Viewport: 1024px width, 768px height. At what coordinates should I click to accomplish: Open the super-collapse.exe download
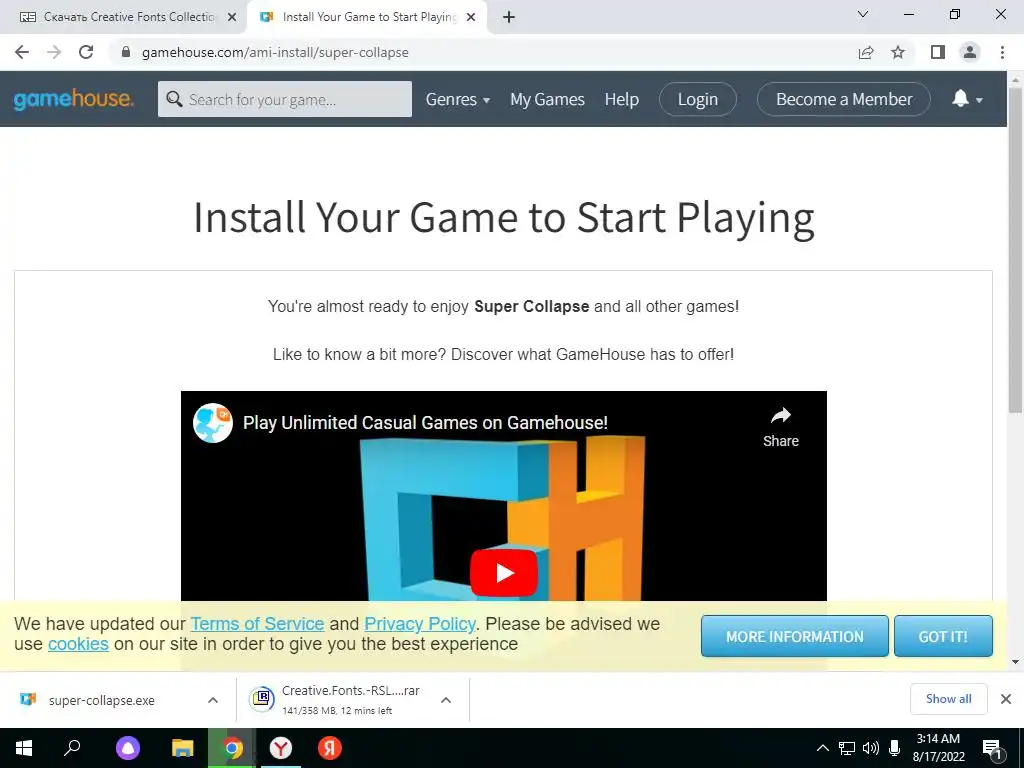(101, 700)
